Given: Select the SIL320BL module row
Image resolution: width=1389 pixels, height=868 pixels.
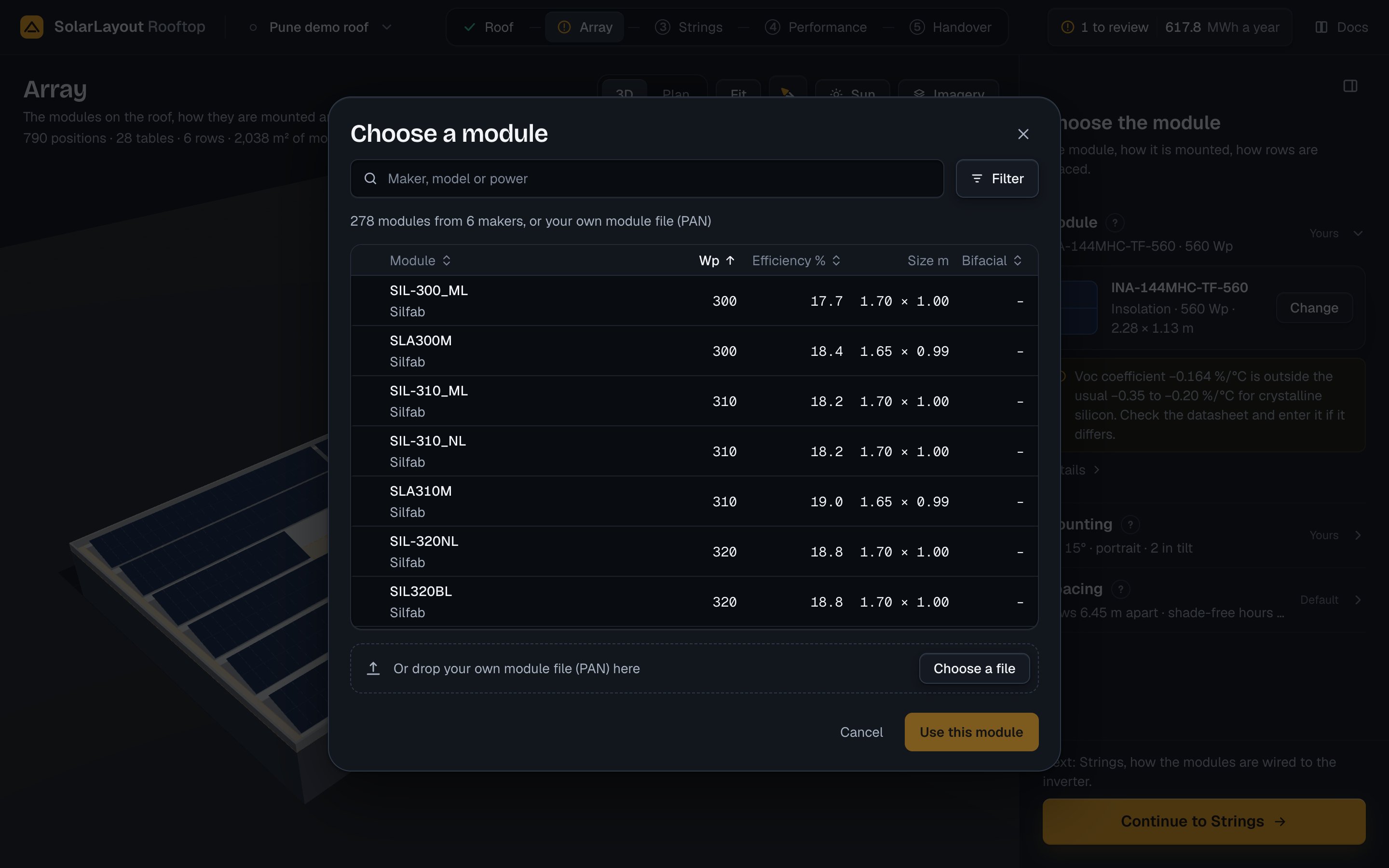Looking at the screenshot, I should [x=694, y=602].
